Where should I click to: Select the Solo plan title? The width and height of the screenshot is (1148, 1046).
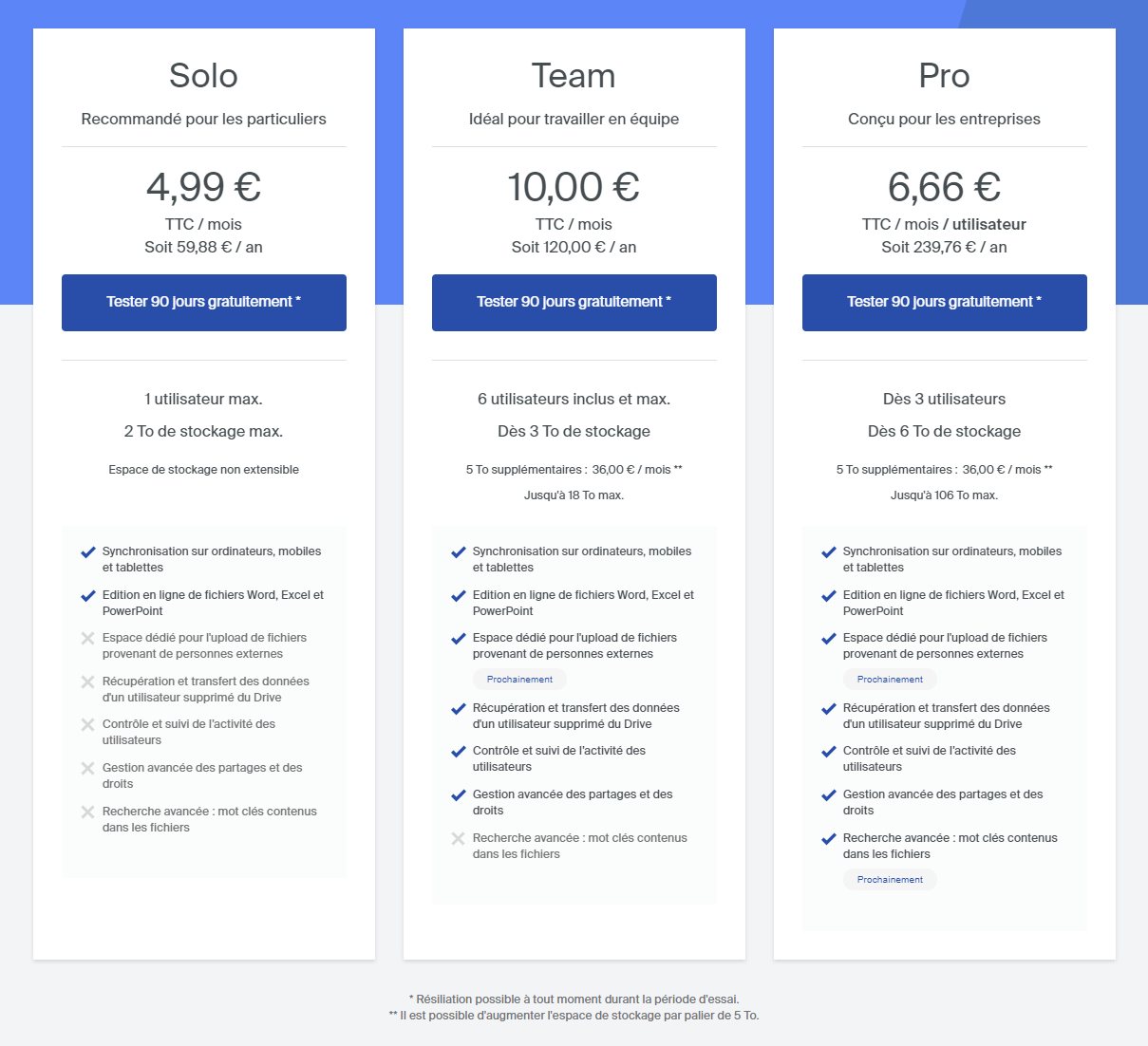[203, 76]
